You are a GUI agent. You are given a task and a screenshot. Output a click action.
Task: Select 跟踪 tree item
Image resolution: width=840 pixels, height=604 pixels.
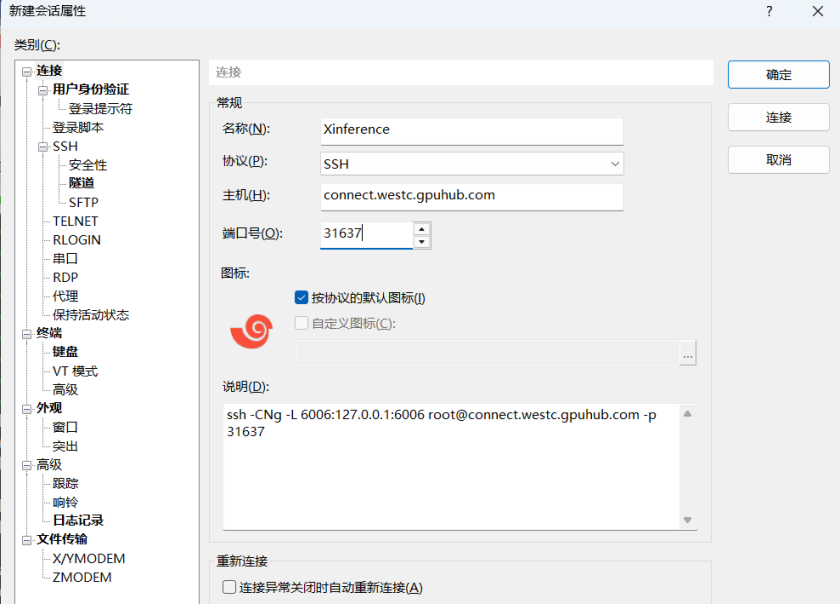(x=65, y=484)
